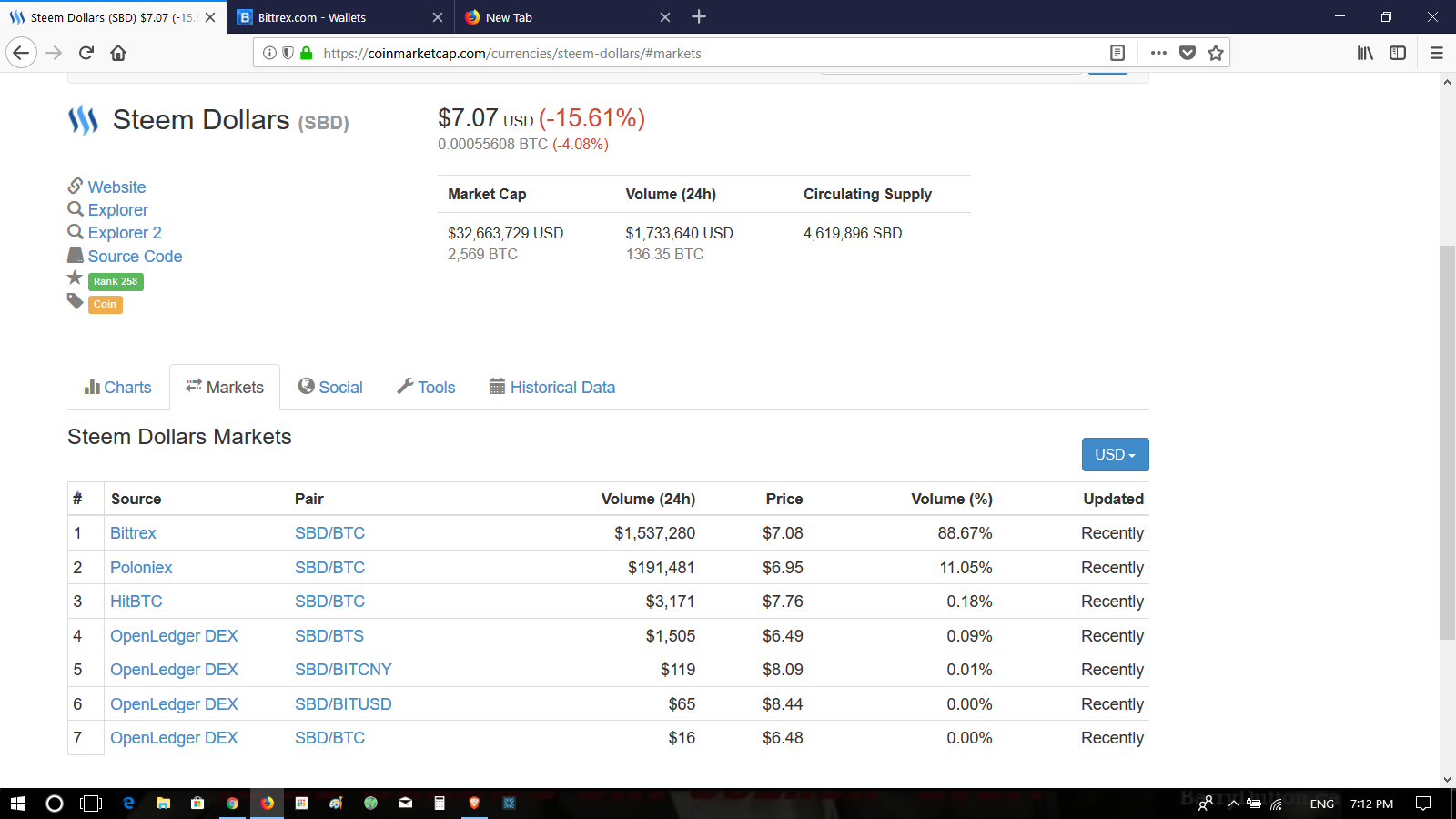Go to the Firefox home page
The width and height of the screenshot is (1456, 819).
pyautogui.click(x=118, y=53)
